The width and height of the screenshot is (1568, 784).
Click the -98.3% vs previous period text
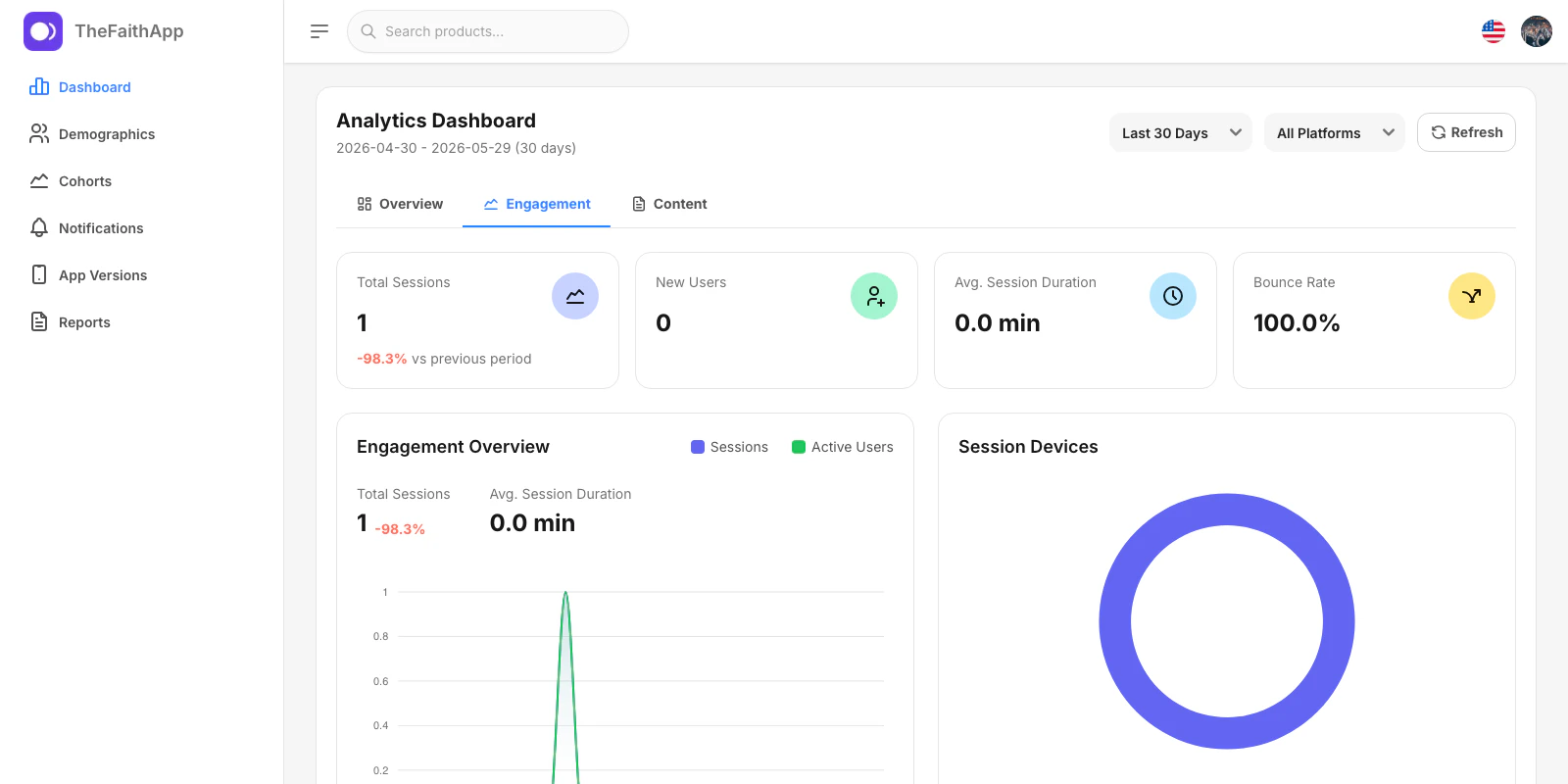tap(444, 359)
